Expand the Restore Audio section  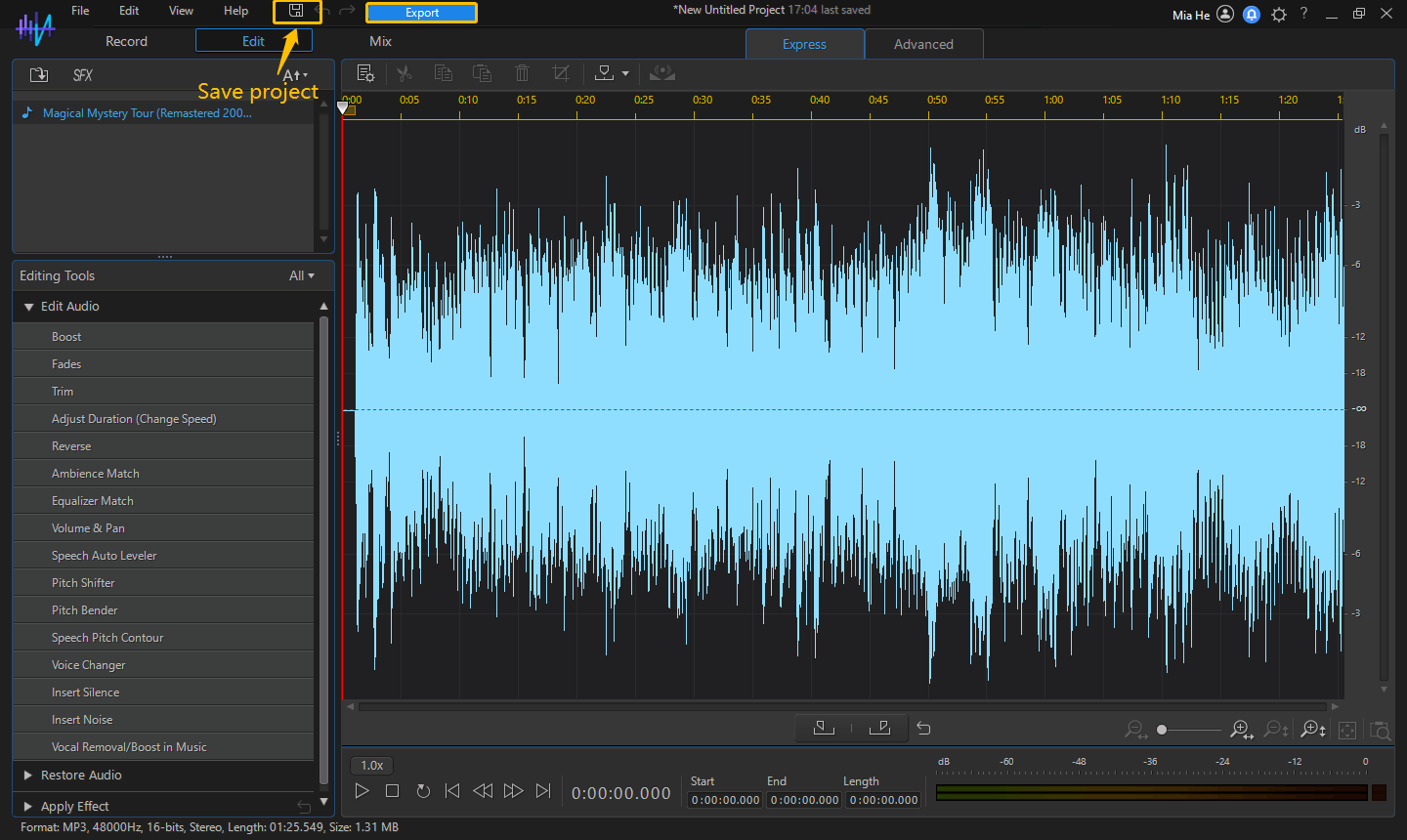[x=28, y=775]
